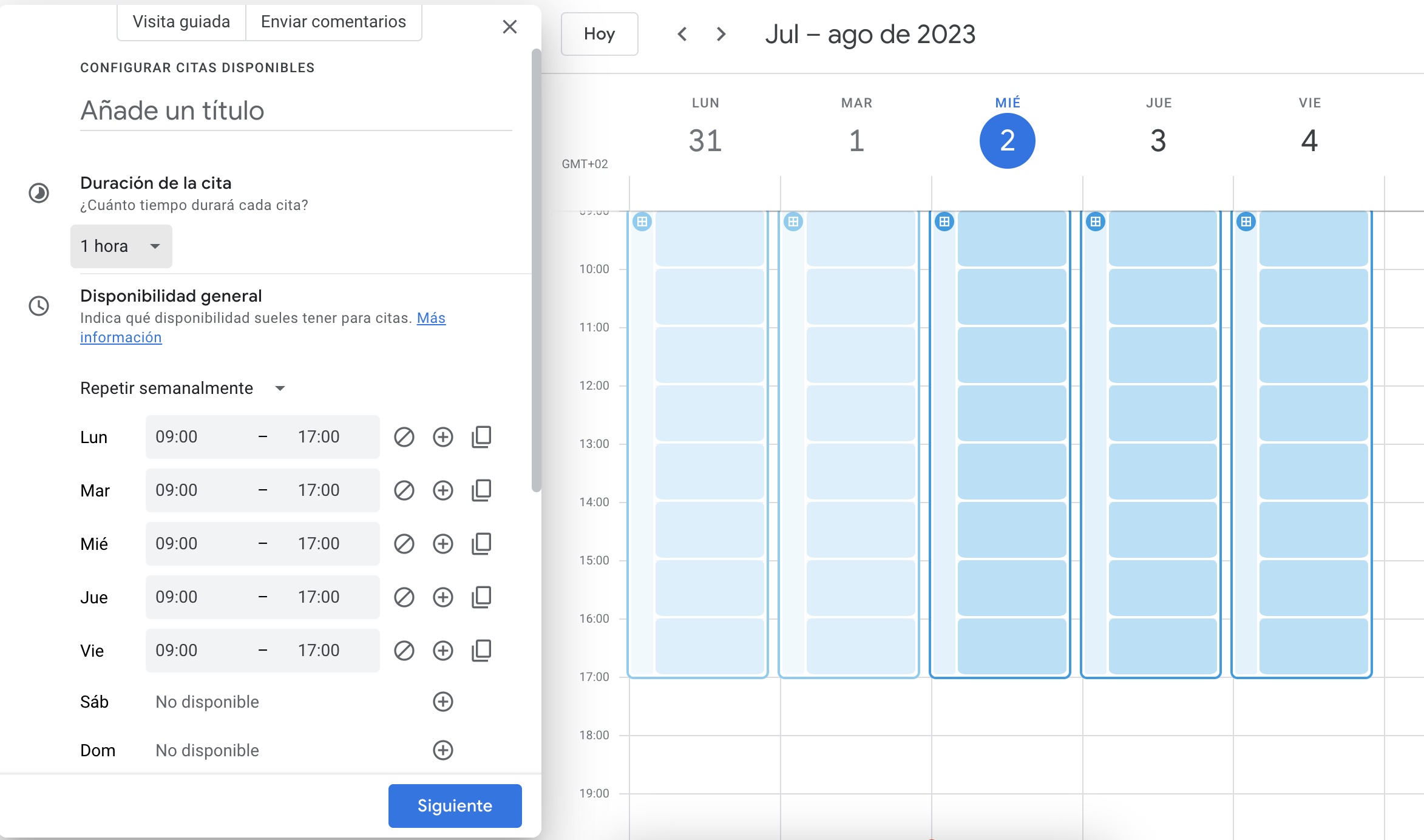Open the 1 hora duration dropdown

point(121,246)
